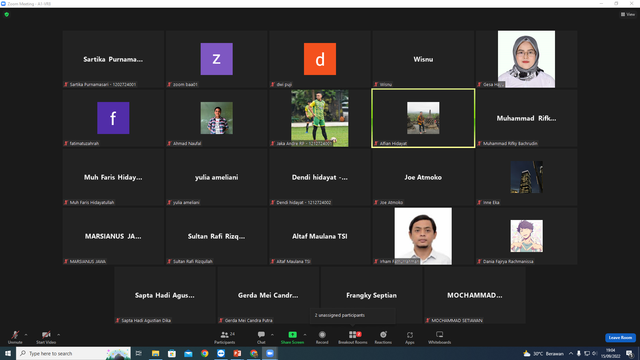This screenshot has width=640, height=360.
Task: Open the View layout menu
Action: coord(628,14)
